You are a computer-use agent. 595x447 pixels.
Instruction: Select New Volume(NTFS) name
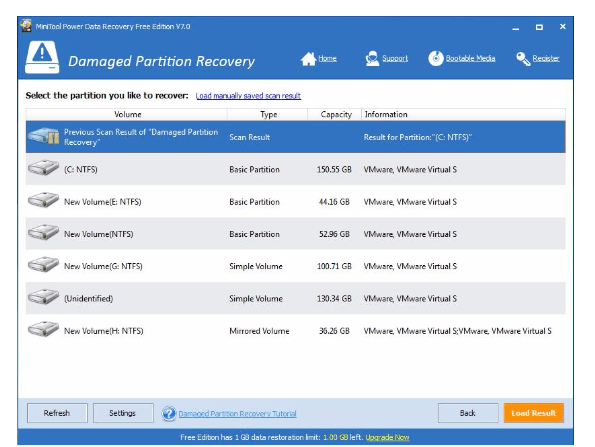click(x=99, y=234)
